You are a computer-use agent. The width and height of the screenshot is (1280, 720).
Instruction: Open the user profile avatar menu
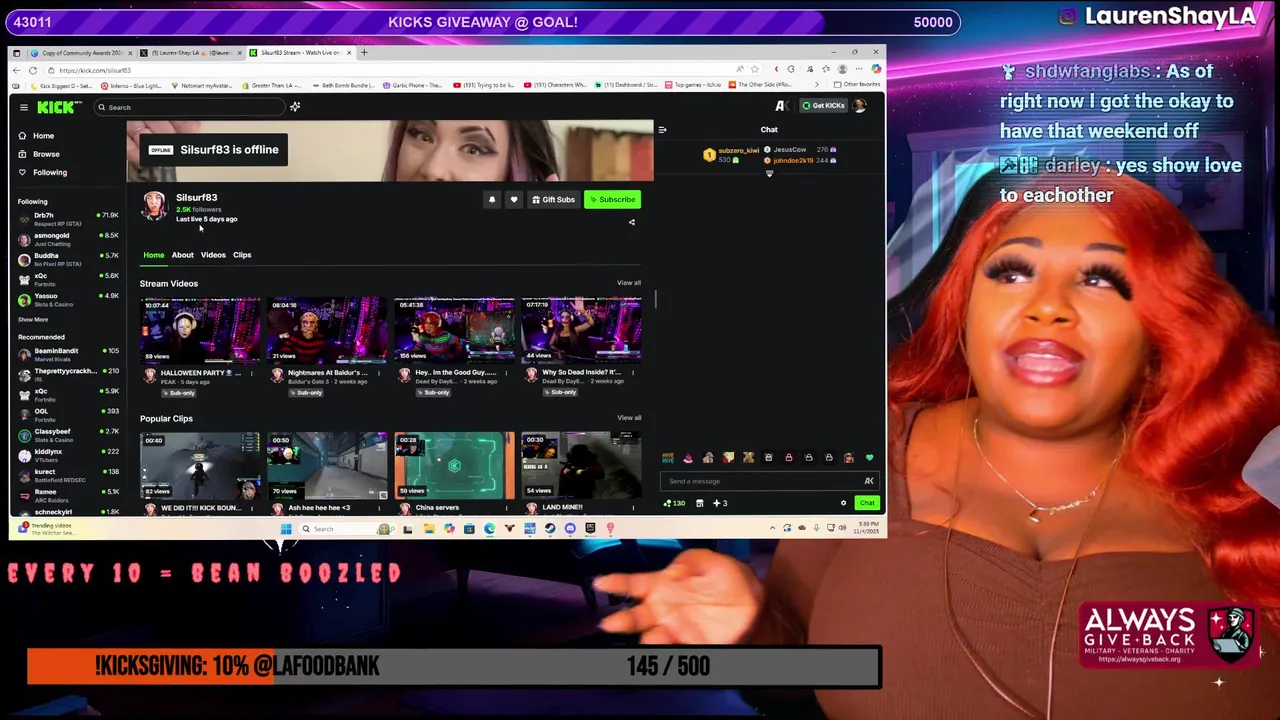tap(859, 106)
